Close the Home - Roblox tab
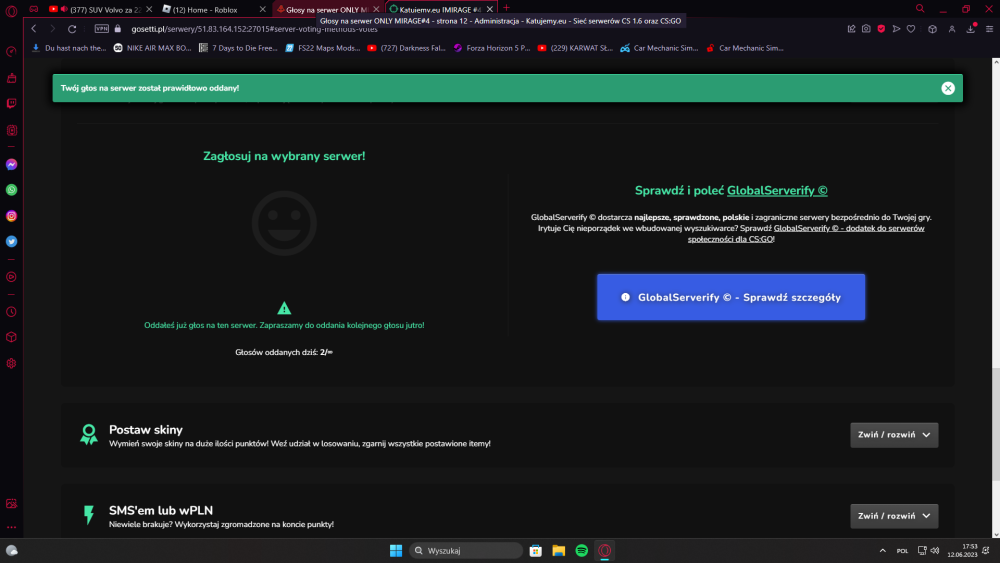The image size is (1000, 563). coord(262,10)
